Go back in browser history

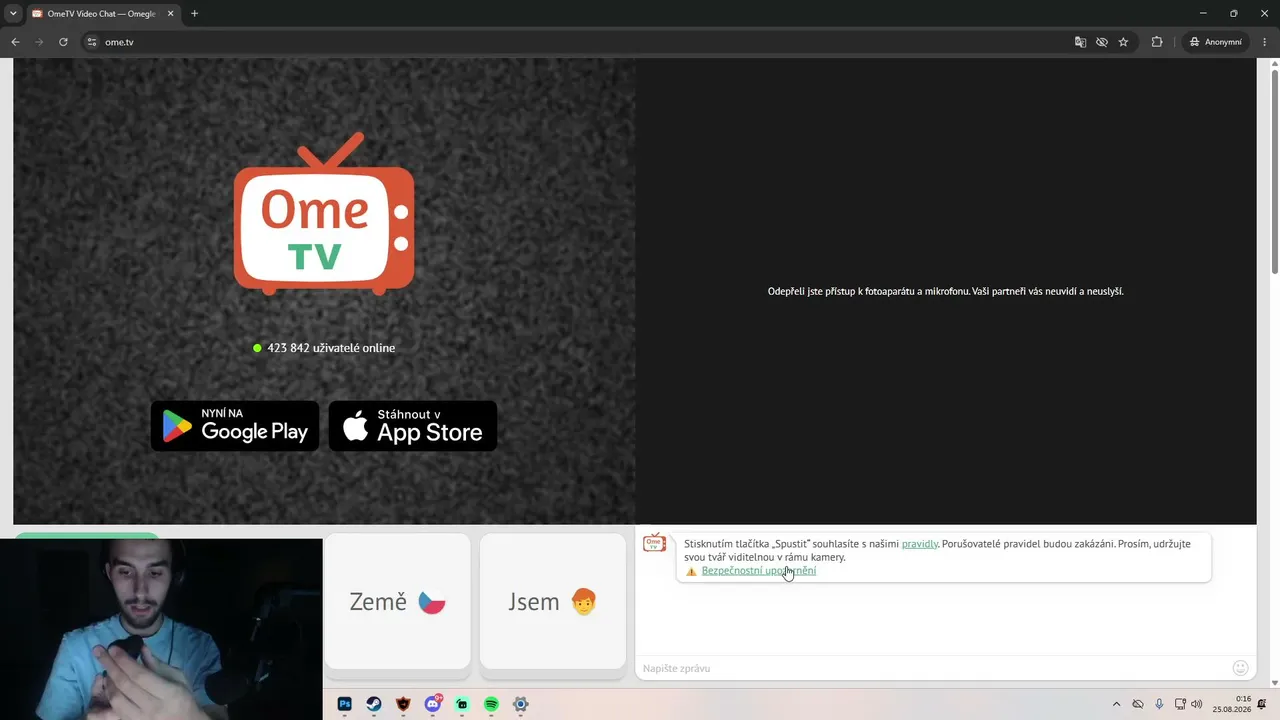pos(15,42)
